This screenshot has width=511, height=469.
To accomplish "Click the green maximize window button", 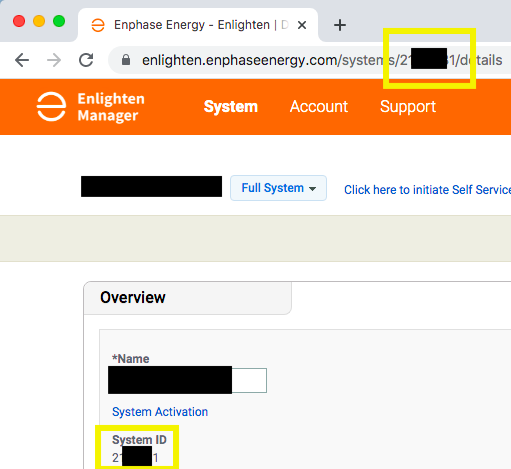I will coord(59,21).
